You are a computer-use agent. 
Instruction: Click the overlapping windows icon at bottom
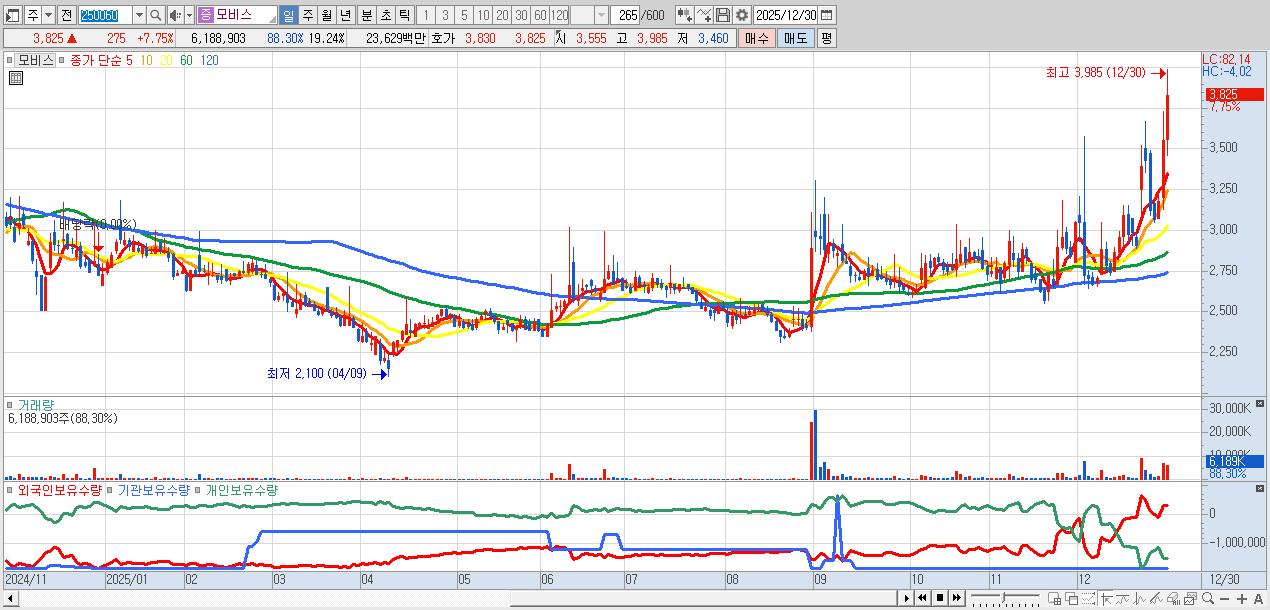(1071, 598)
